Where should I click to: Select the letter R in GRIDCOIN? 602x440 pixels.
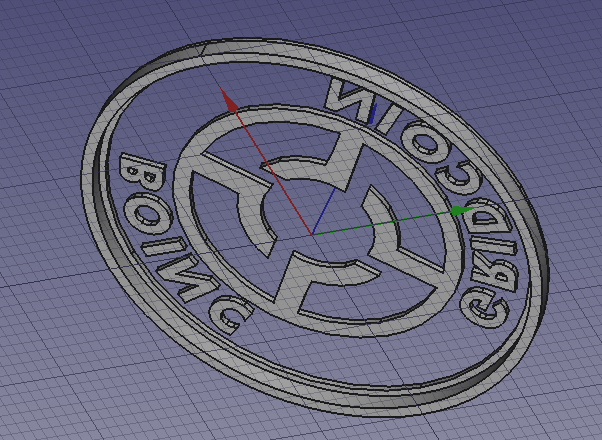tap(495, 269)
